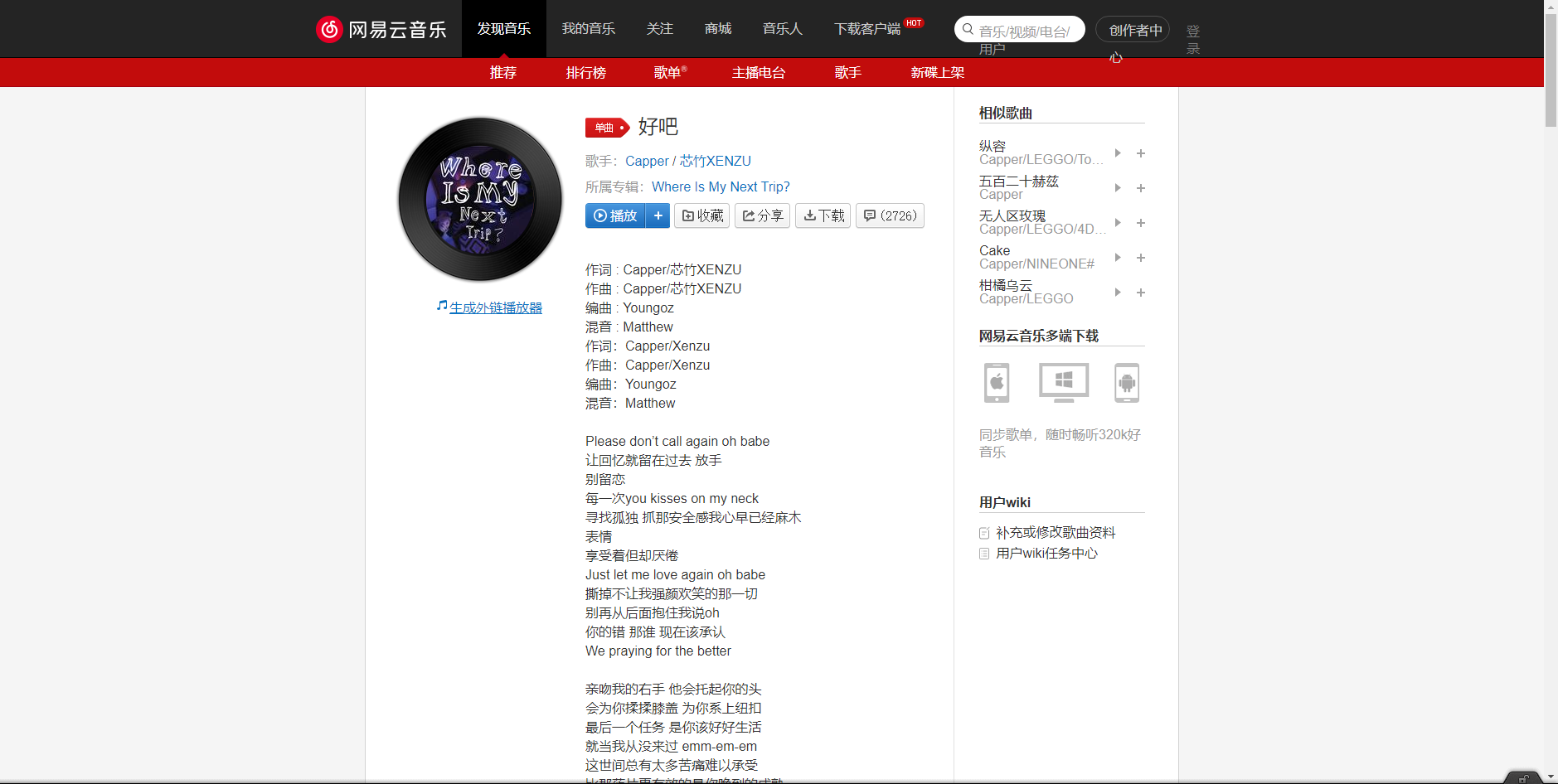Click the 生成外链播放器 link
Screen dimensions: 1558x784
point(495,307)
